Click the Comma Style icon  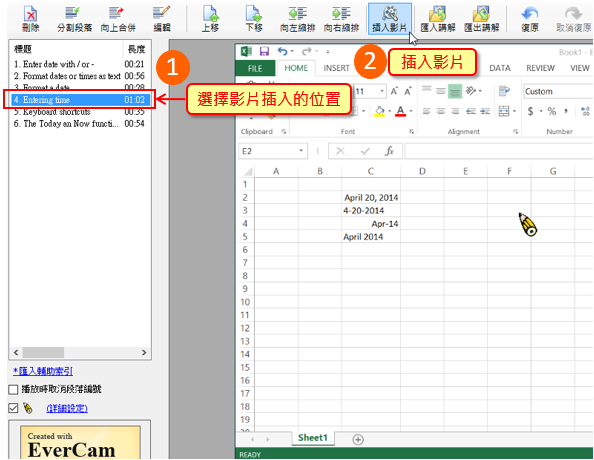[x=566, y=111]
